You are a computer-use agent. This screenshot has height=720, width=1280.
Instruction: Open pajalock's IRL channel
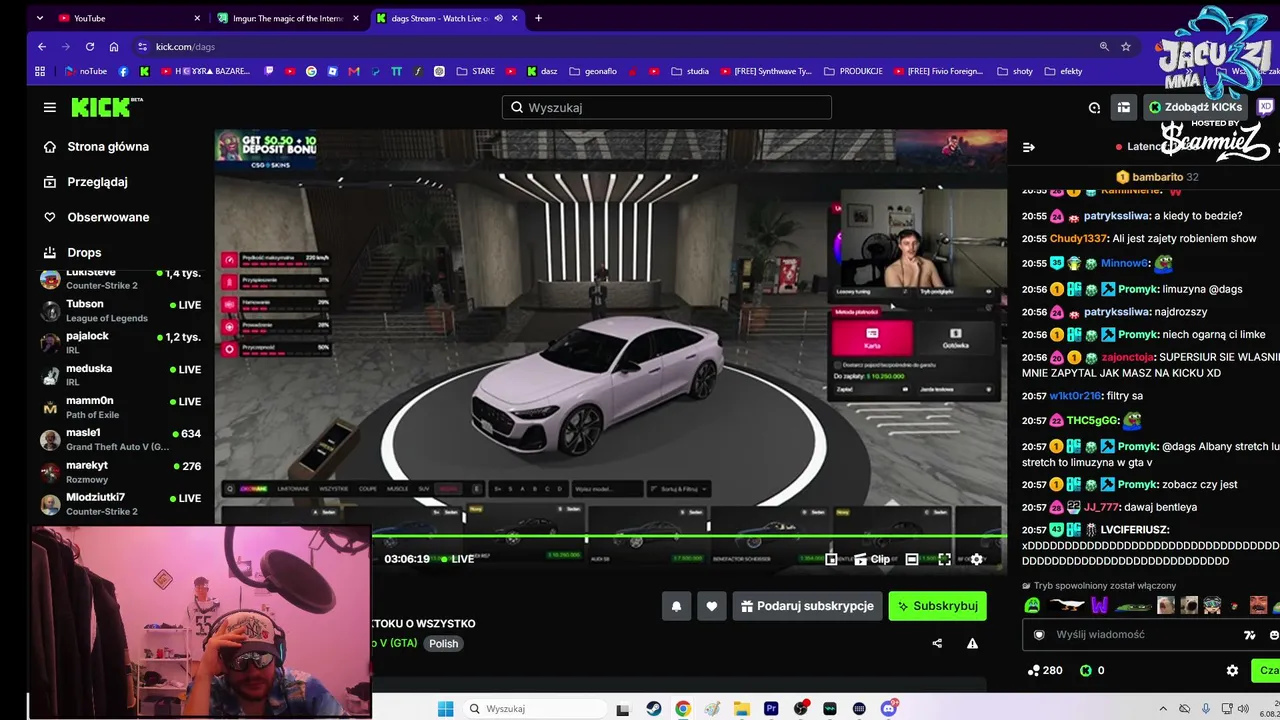coord(120,343)
